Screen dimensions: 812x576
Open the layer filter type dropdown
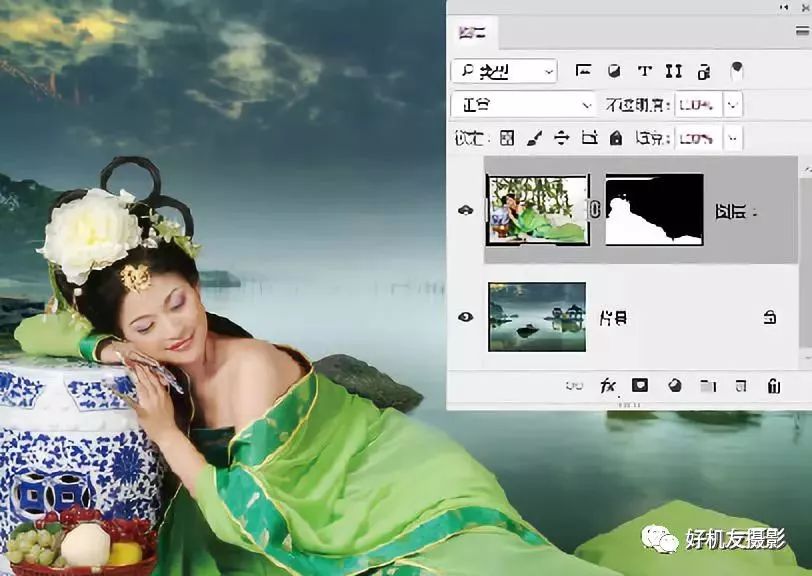(503, 71)
